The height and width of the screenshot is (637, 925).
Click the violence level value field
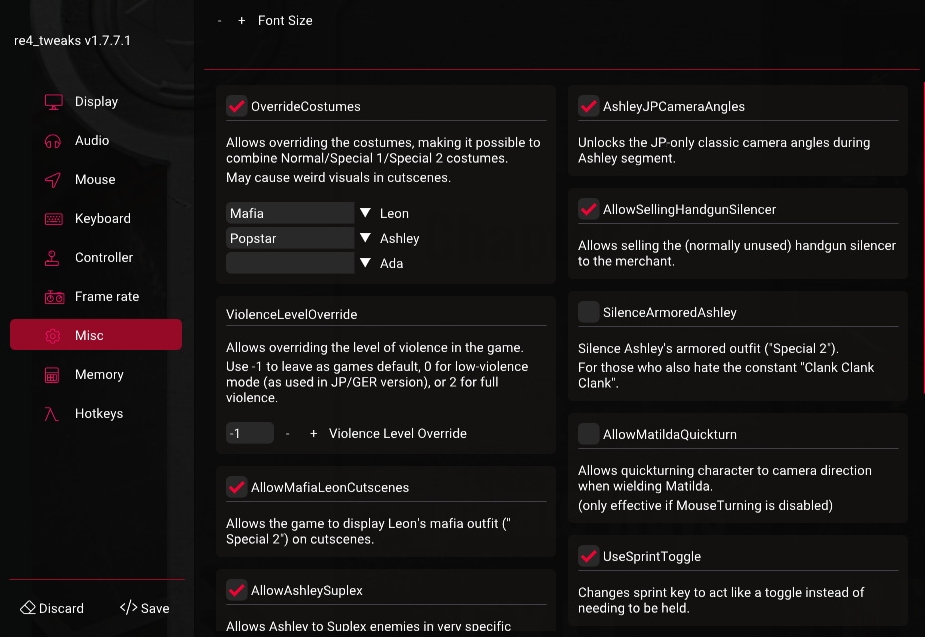tap(250, 434)
